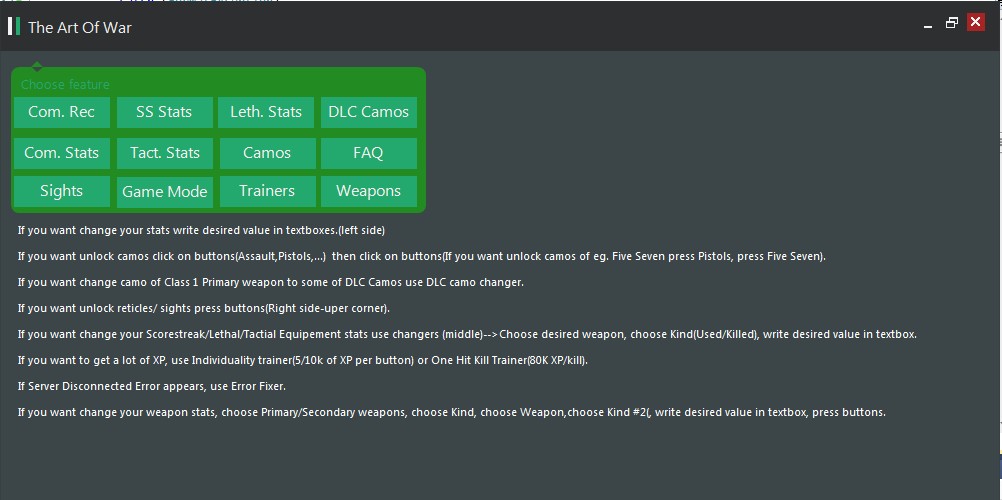1002x500 pixels.
Task: Open the Com. Rec feature
Action: pyautogui.click(x=62, y=112)
